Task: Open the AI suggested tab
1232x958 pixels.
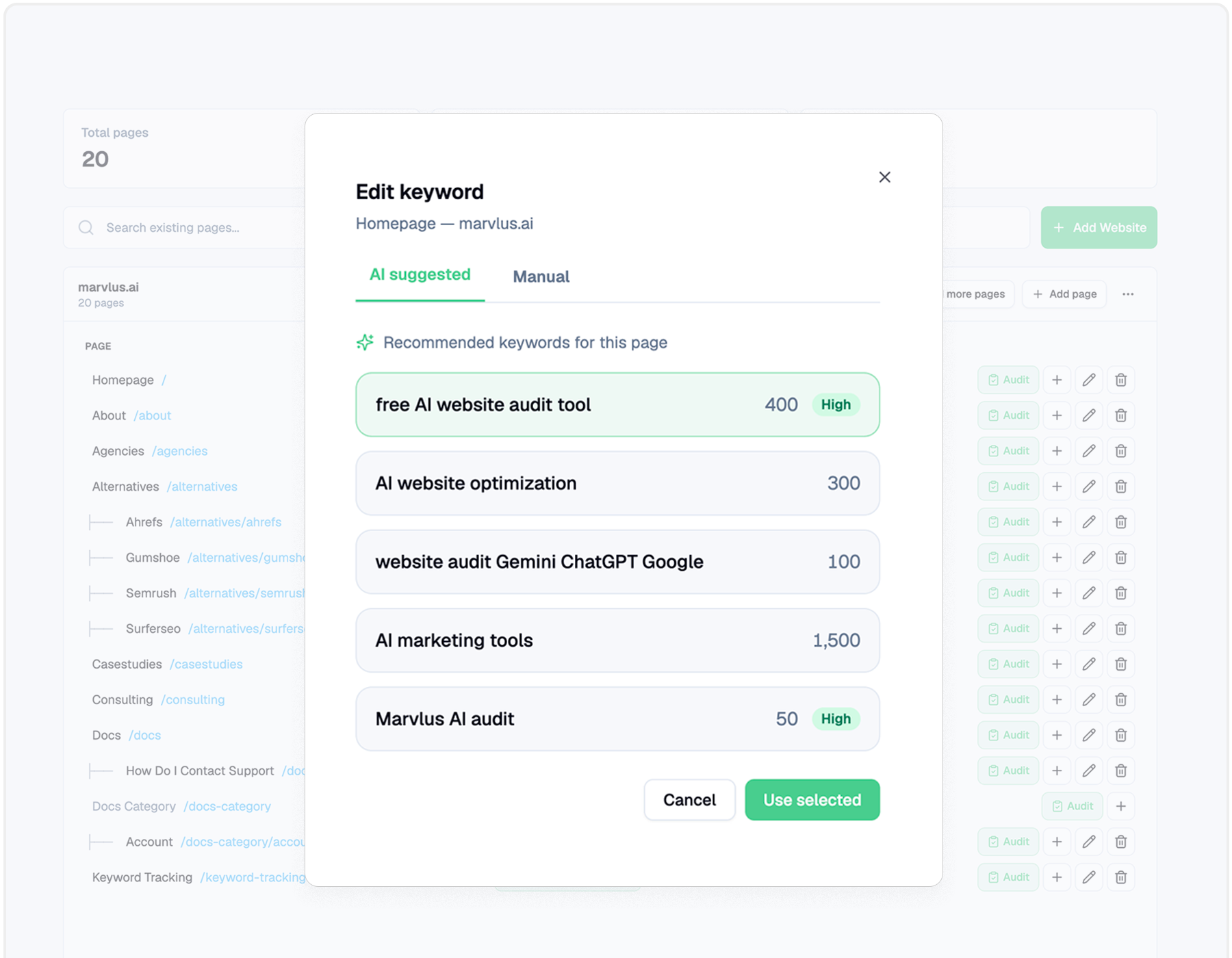Action: tap(420, 274)
